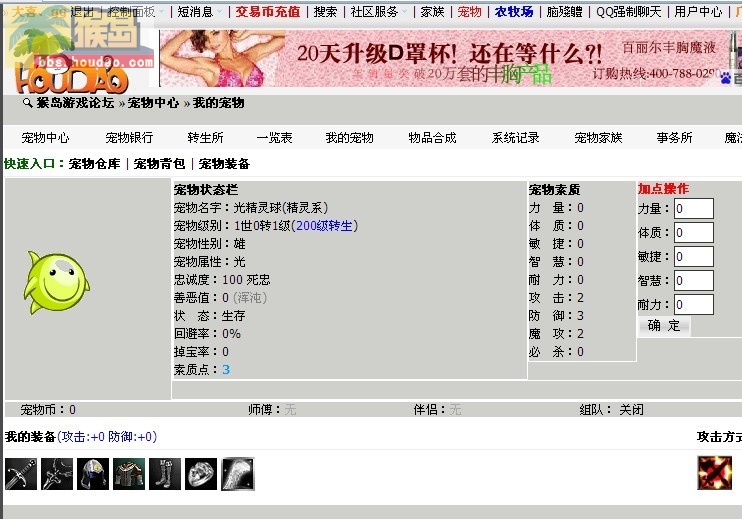Click the wing equipment slot icon
The width and height of the screenshot is (742, 519).
coord(238,474)
